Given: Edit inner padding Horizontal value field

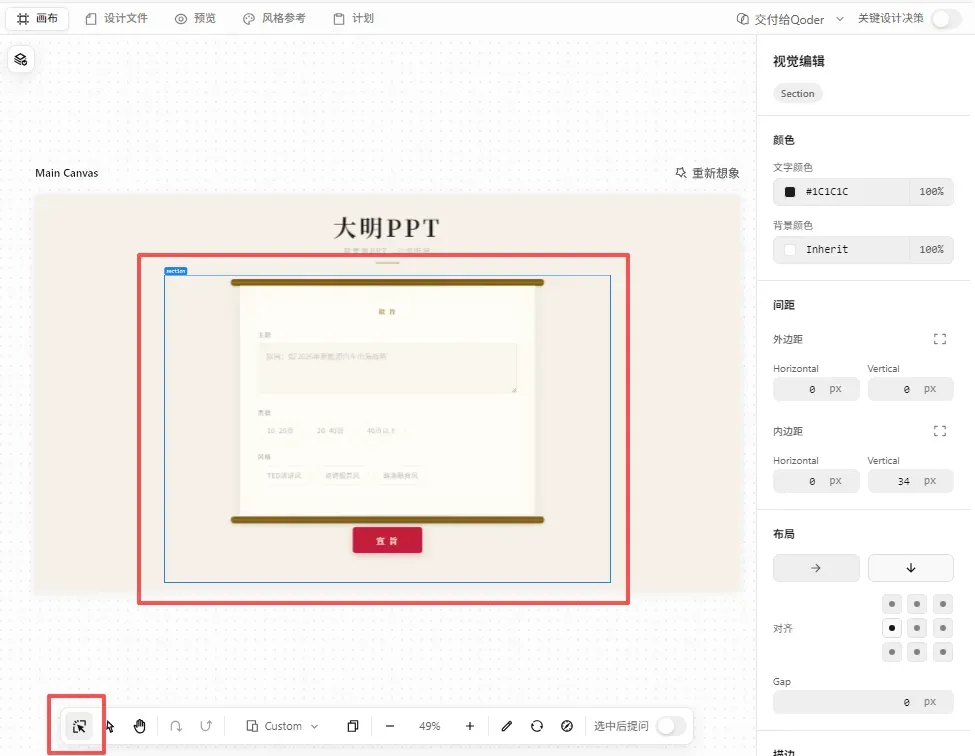Looking at the screenshot, I should pos(816,481).
